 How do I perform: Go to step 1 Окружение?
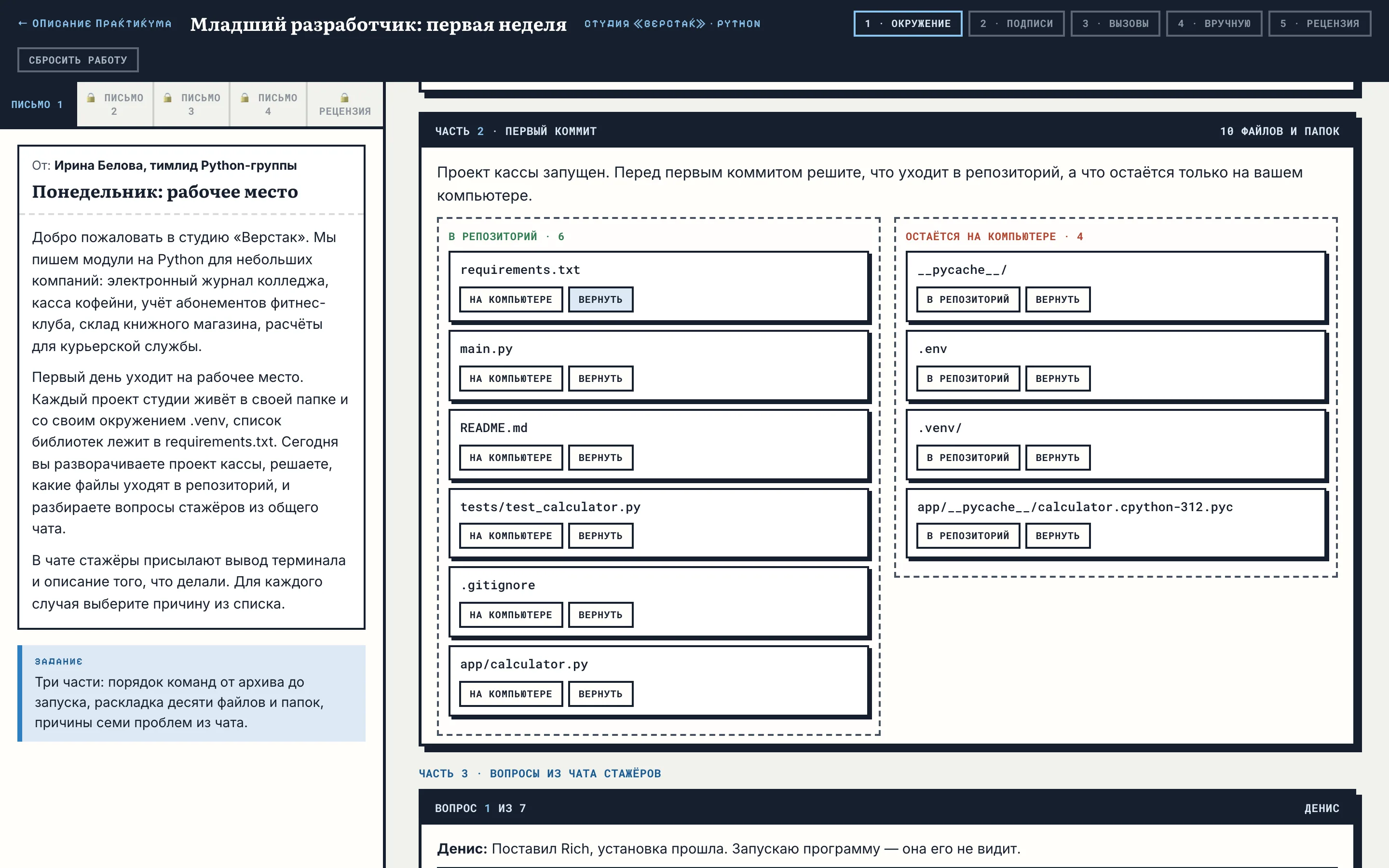(x=908, y=24)
